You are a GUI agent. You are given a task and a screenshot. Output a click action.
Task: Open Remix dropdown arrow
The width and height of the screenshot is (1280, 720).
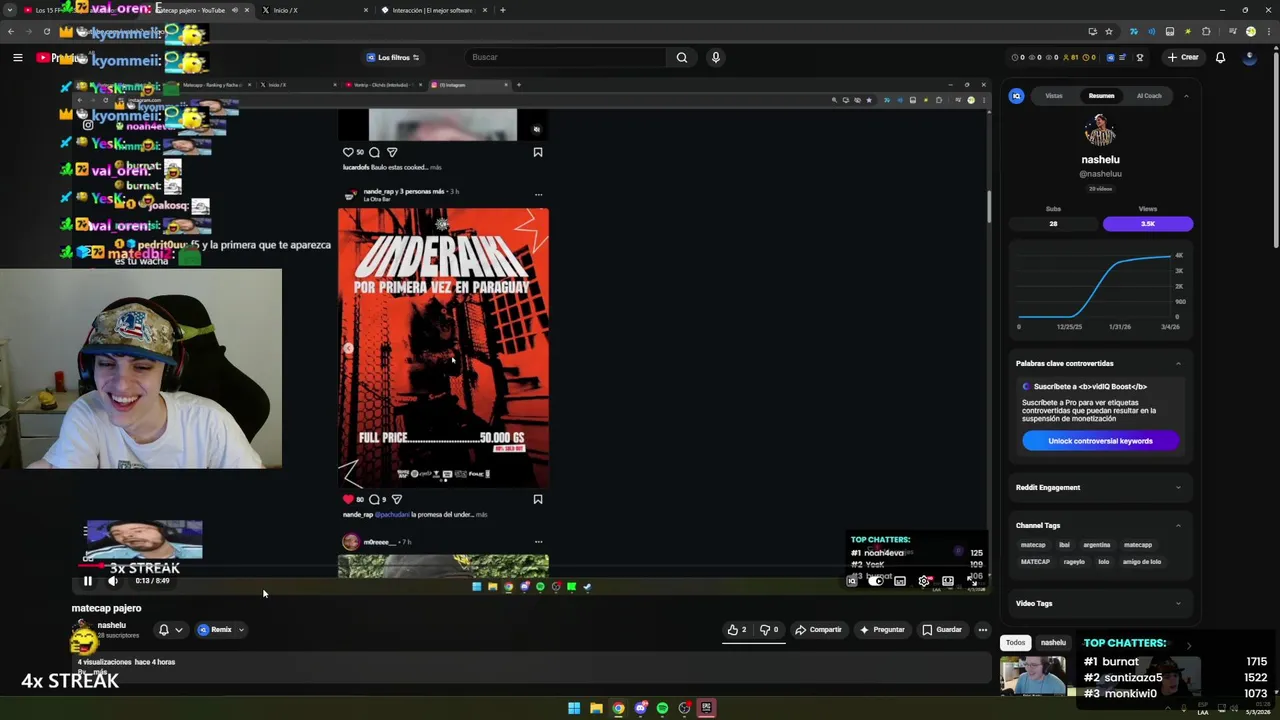[241, 630]
